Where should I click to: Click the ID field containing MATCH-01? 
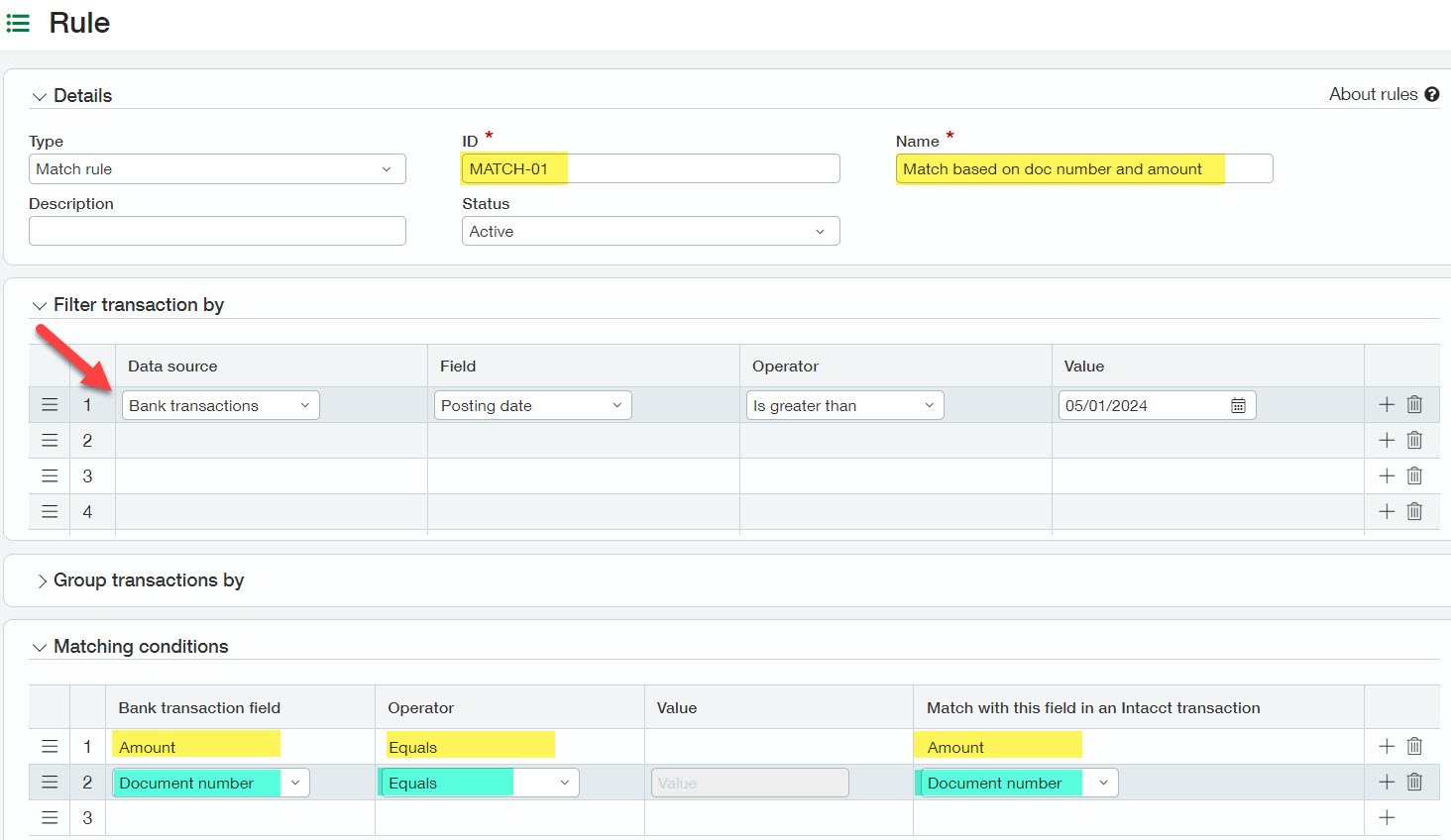click(650, 168)
